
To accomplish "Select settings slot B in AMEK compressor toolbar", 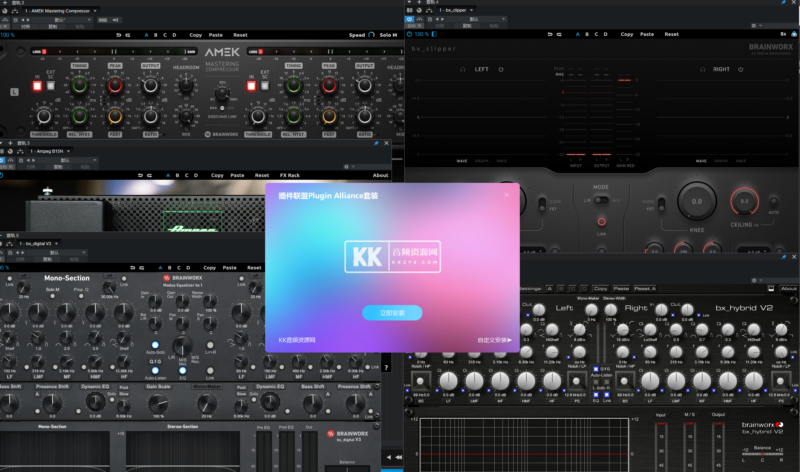I will click(156, 35).
